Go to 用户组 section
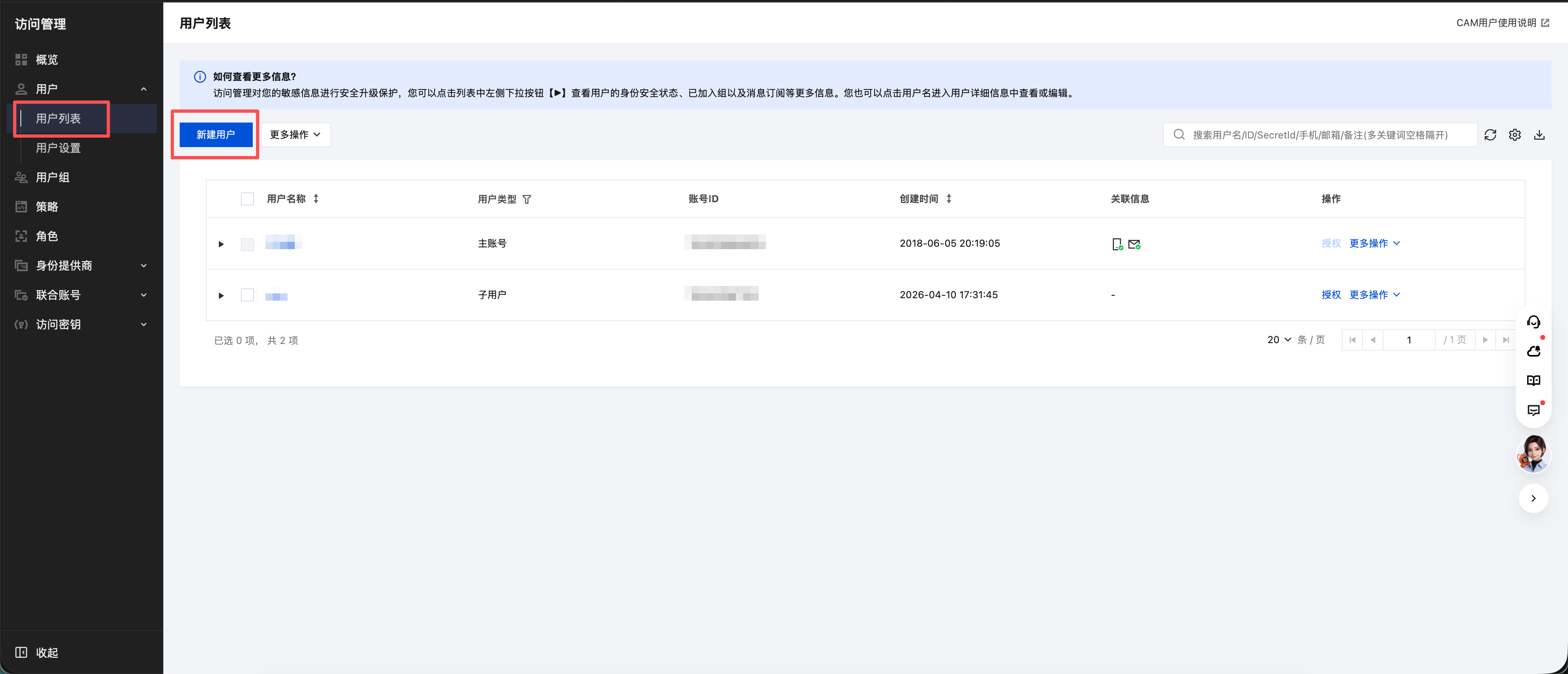 52,177
